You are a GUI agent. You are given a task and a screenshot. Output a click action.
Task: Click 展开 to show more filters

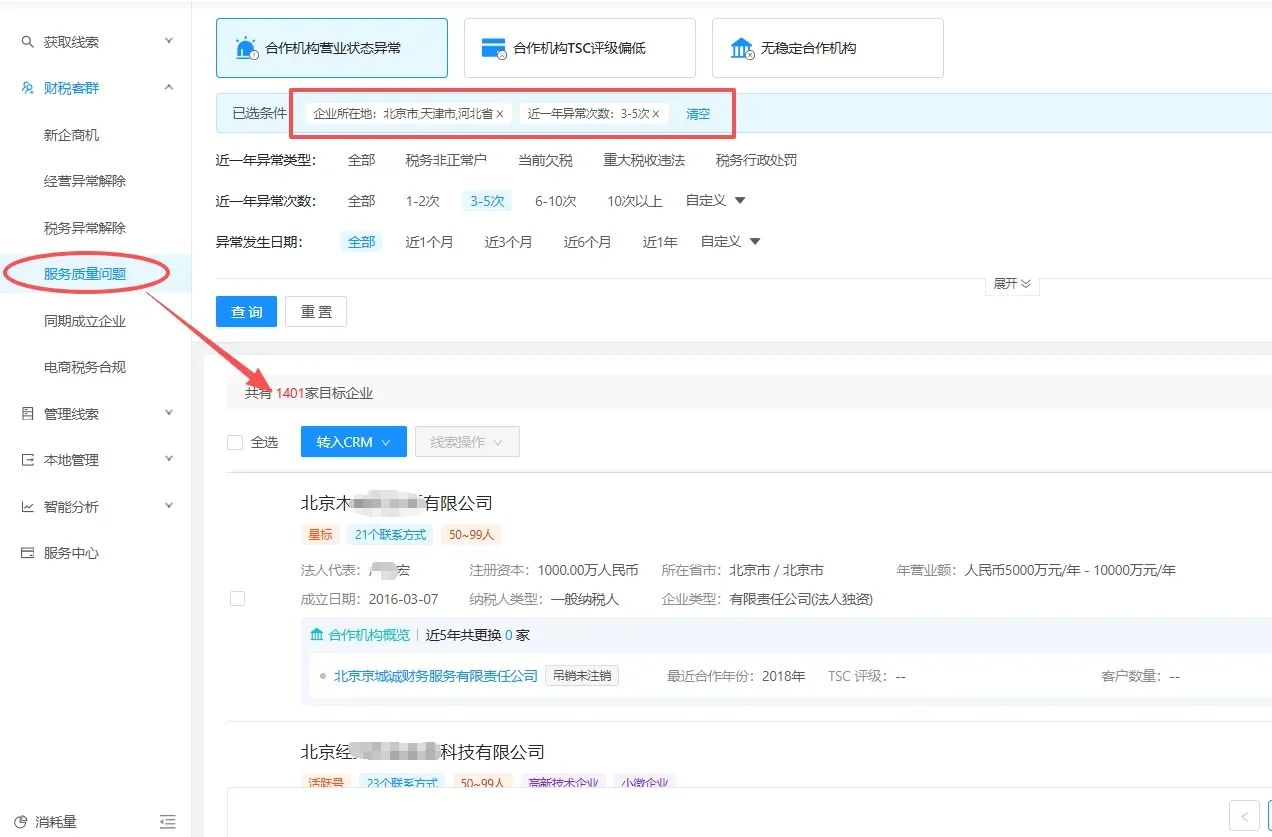(x=1012, y=284)
